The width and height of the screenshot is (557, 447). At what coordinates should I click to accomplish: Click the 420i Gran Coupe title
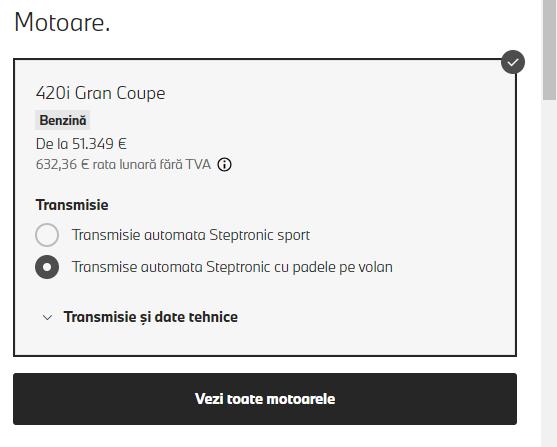(x=101, y=93)
